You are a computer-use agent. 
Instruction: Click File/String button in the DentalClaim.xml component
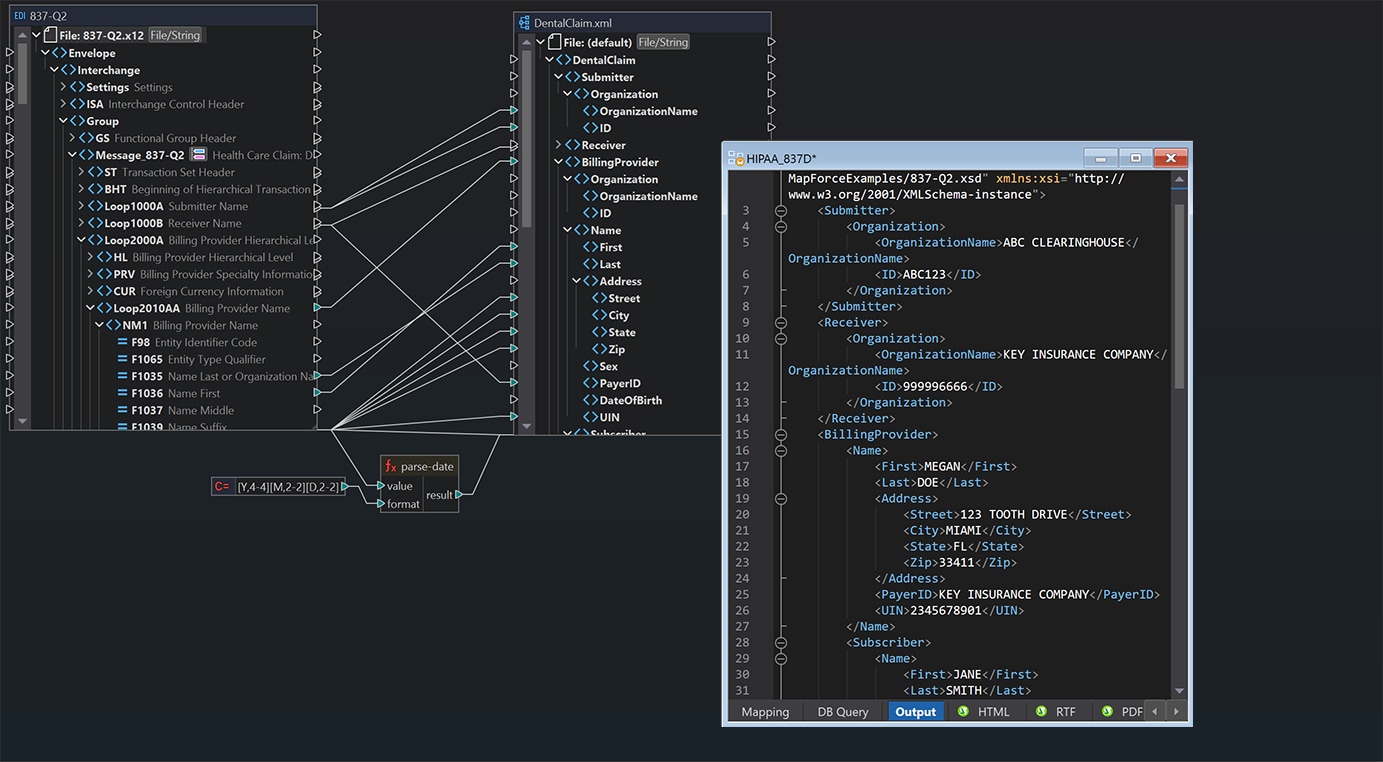[664, 42]
